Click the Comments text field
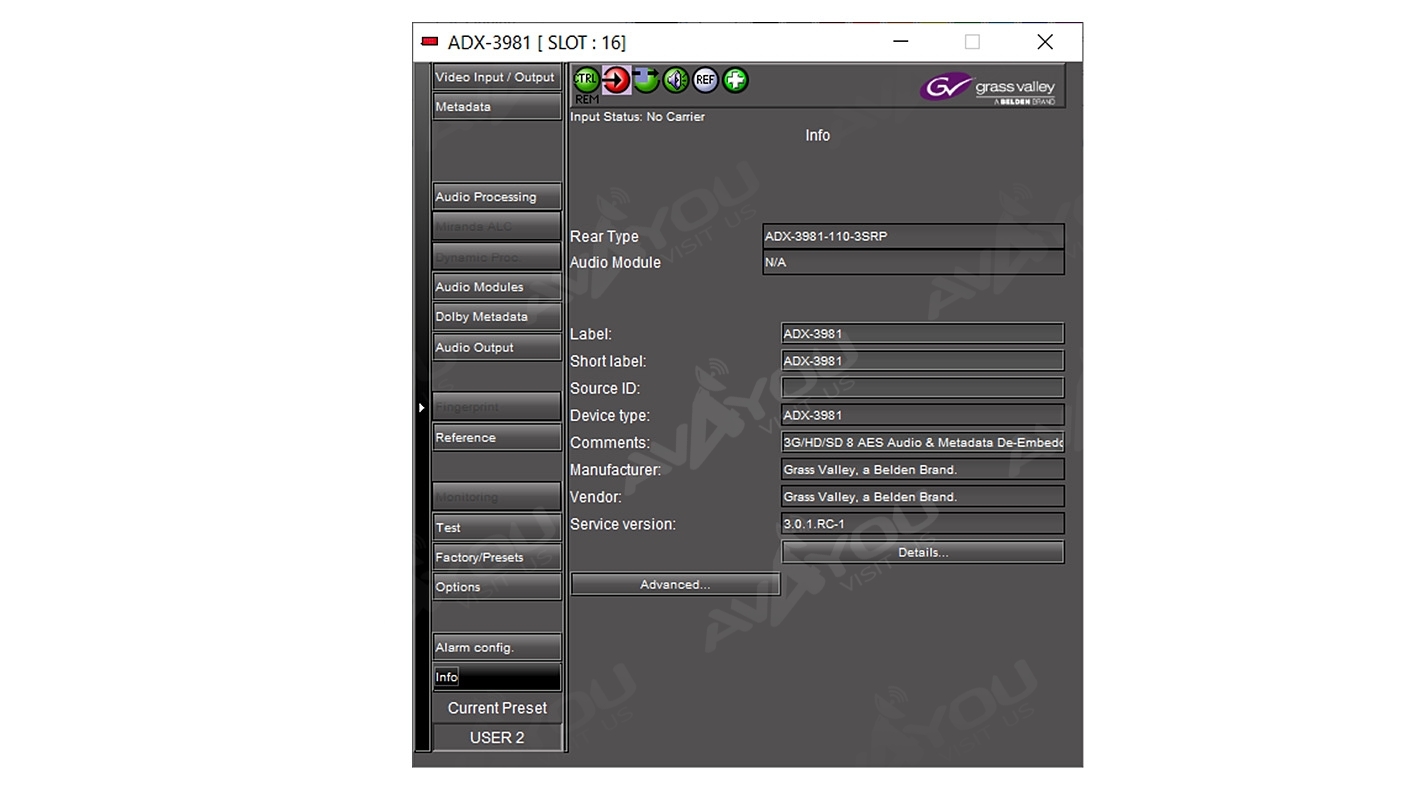1422x800 pixels. (x=922, y=442)
